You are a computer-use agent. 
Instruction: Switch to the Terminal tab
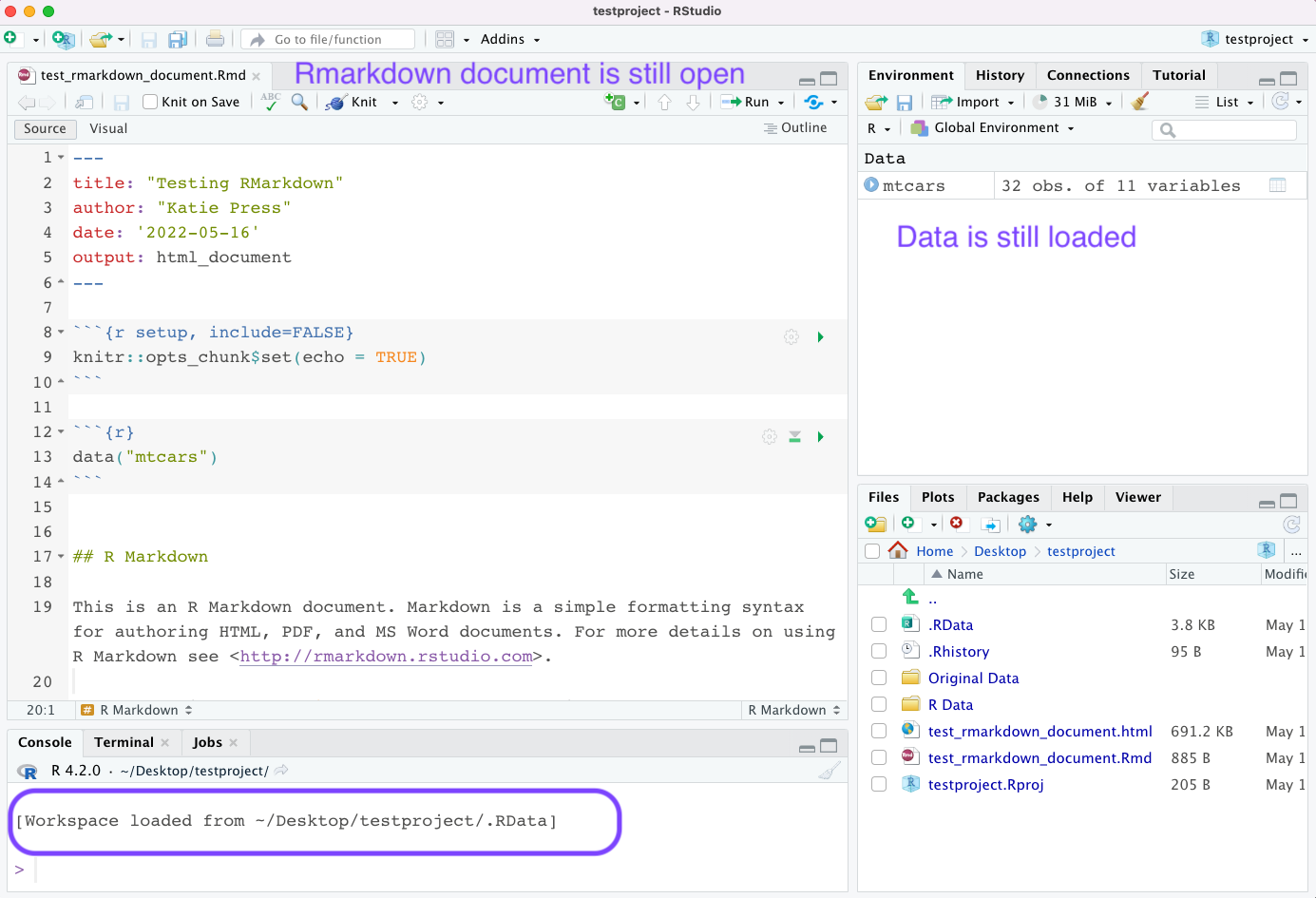124,742
